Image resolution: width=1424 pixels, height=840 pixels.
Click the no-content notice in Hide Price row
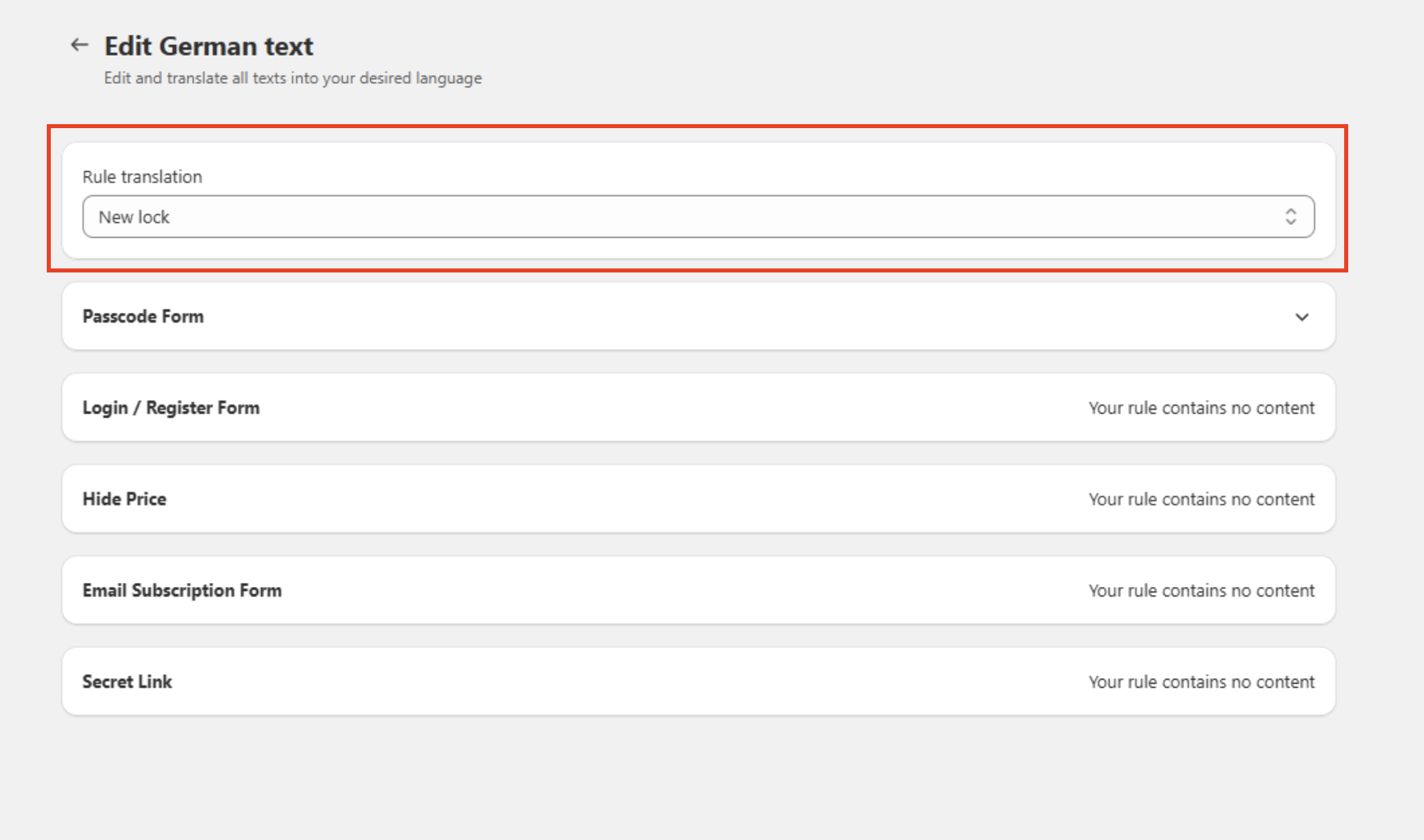coord(1201,499)
